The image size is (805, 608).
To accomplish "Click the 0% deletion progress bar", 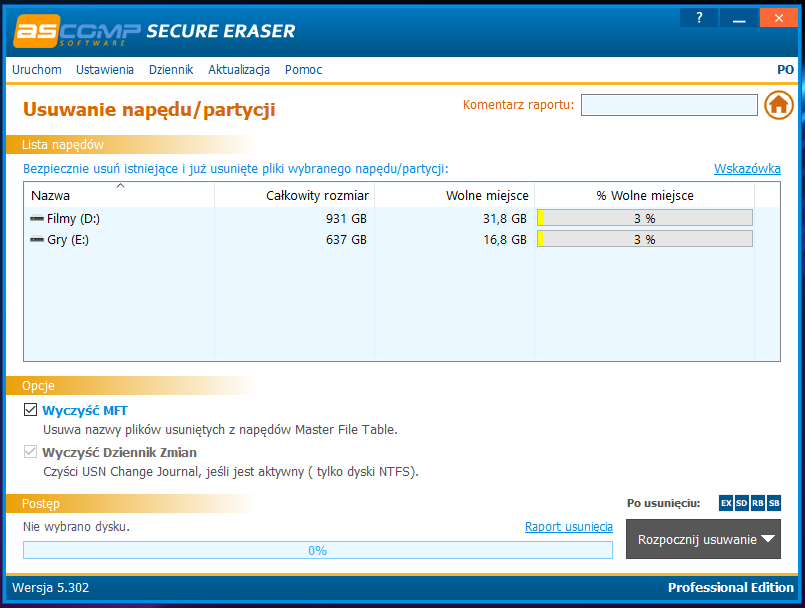I will click(318, 550).
